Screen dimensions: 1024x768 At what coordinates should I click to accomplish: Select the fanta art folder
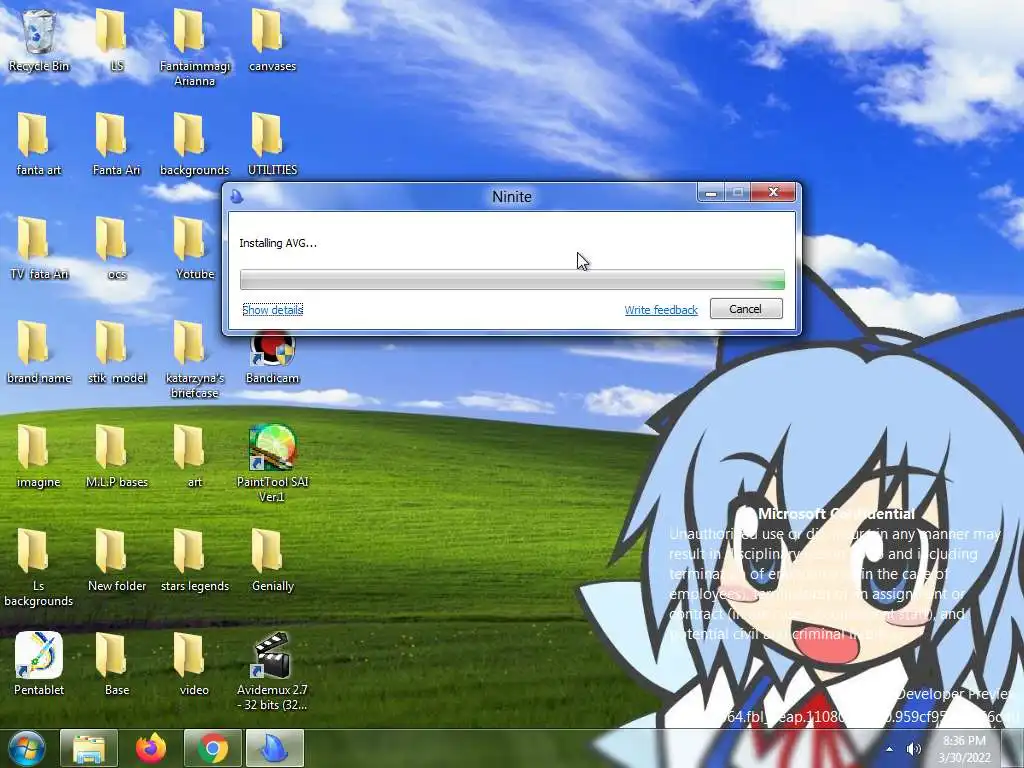(x=39, y=144)
